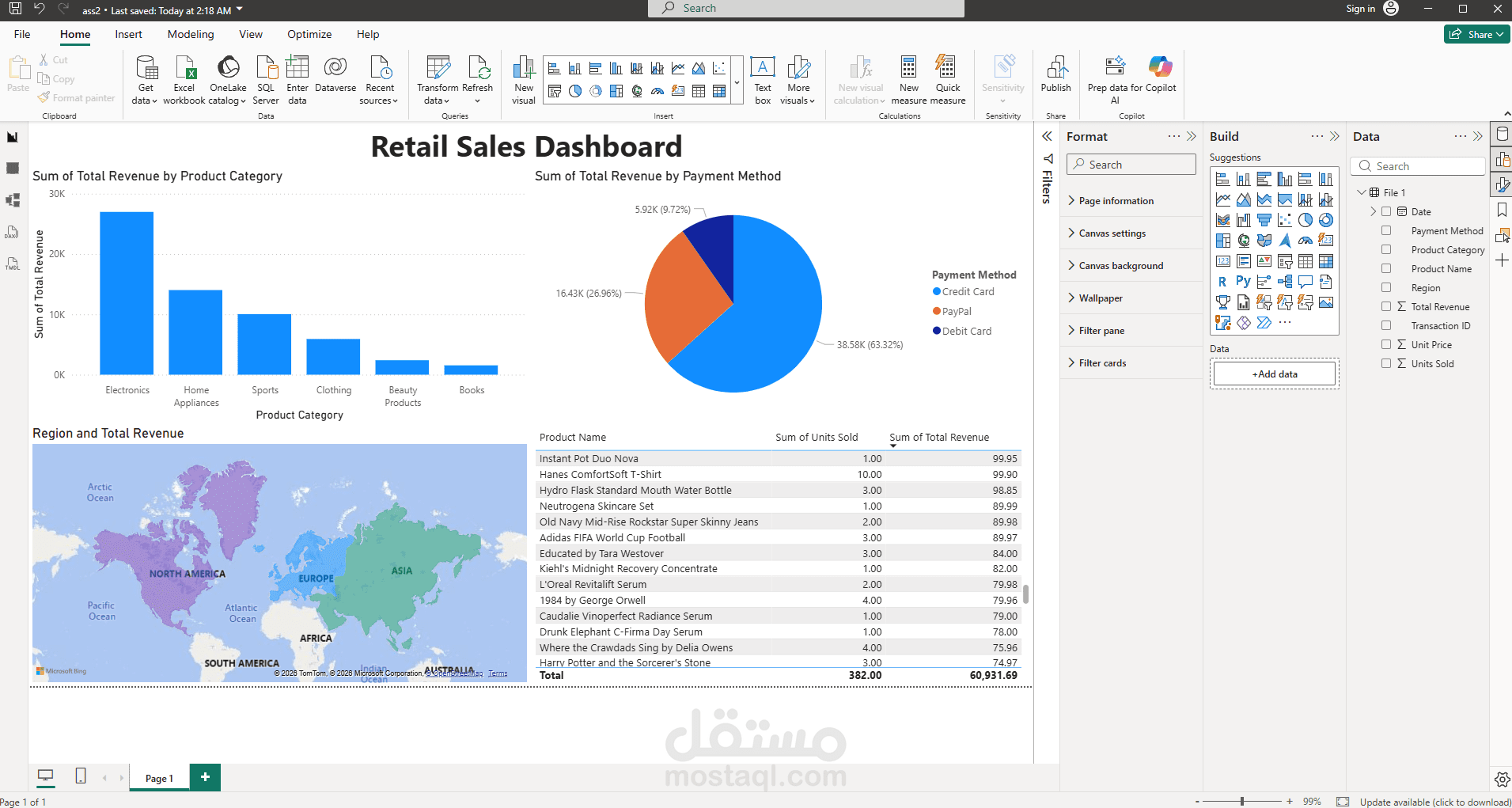
Task: Click in the Data pane search field
Action: tap(1419, 166)
